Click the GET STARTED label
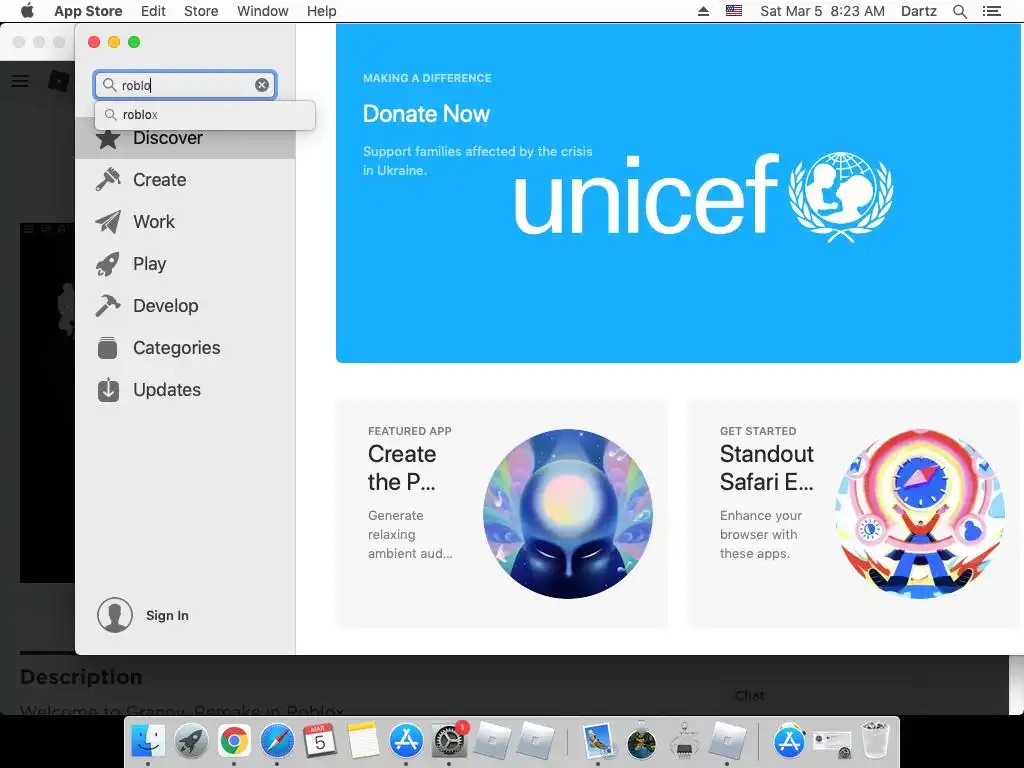The image size is (1024, 768). click(x=758, y=431)
